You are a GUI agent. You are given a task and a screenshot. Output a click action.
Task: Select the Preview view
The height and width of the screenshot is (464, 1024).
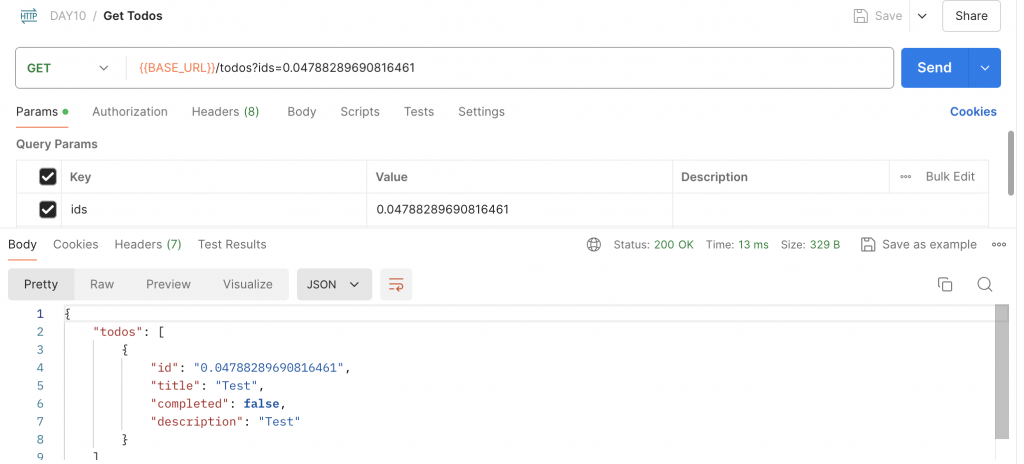pos(168,284)
